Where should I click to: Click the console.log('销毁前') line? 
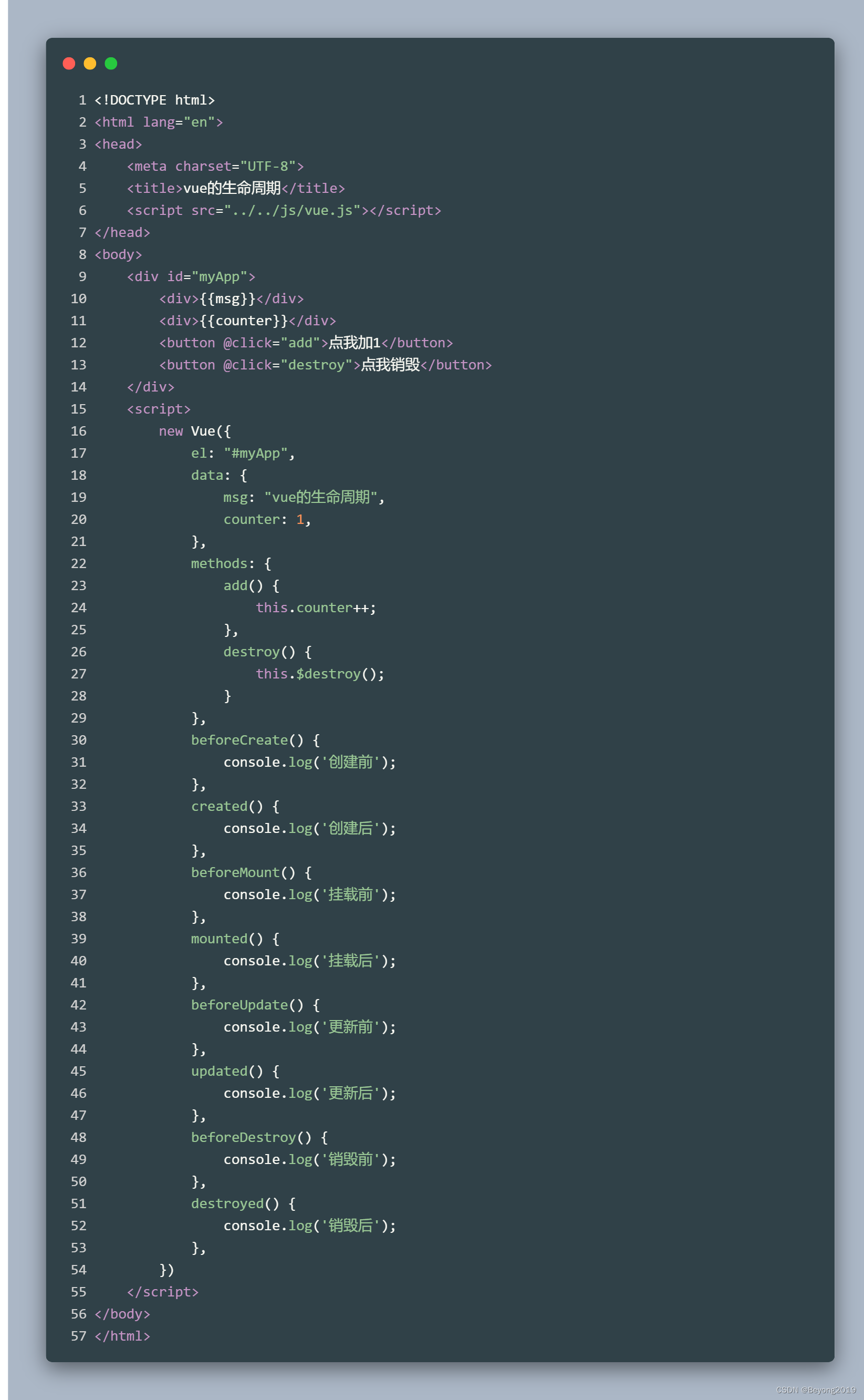coord(310,1160)
